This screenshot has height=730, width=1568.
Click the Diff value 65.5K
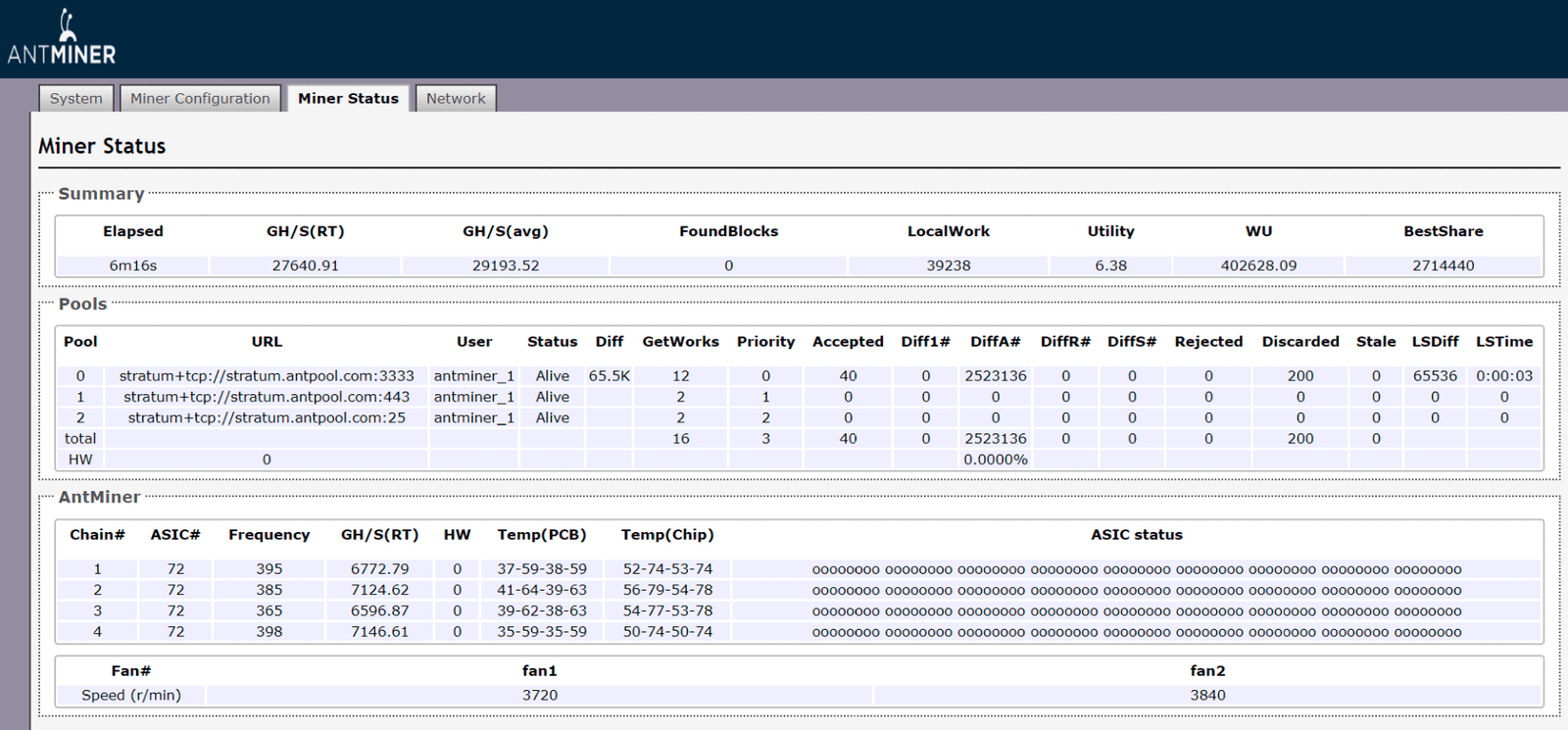[x=610, y=376]
